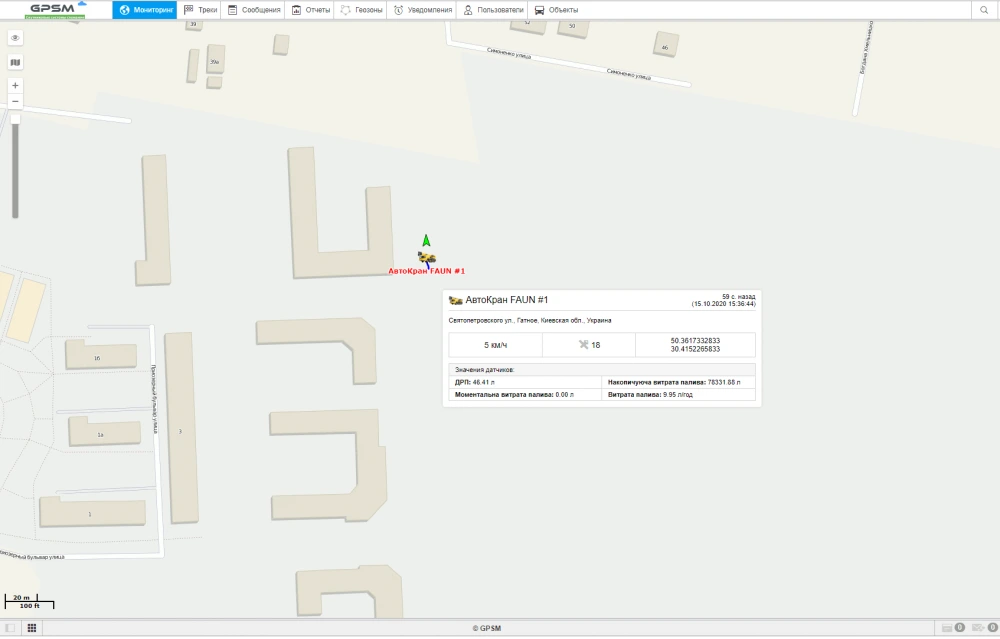Open the Объекты section
Viewport: 1000px width, 639px height.
pos(556,10)
